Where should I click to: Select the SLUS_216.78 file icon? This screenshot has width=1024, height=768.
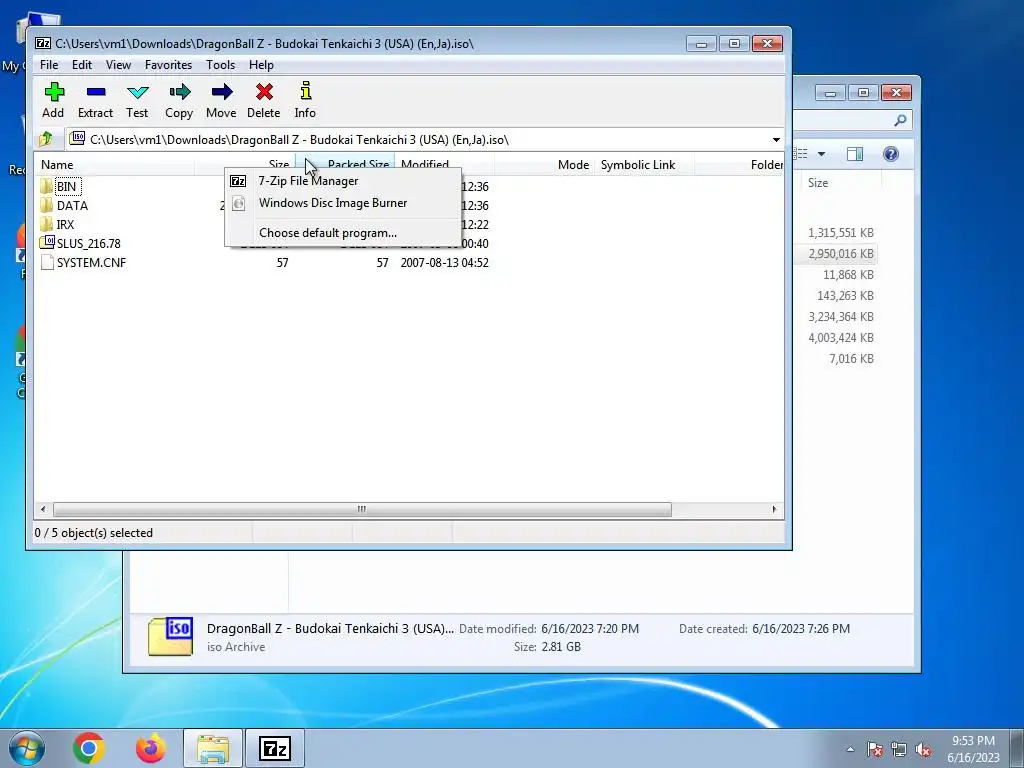pos(46,242)
